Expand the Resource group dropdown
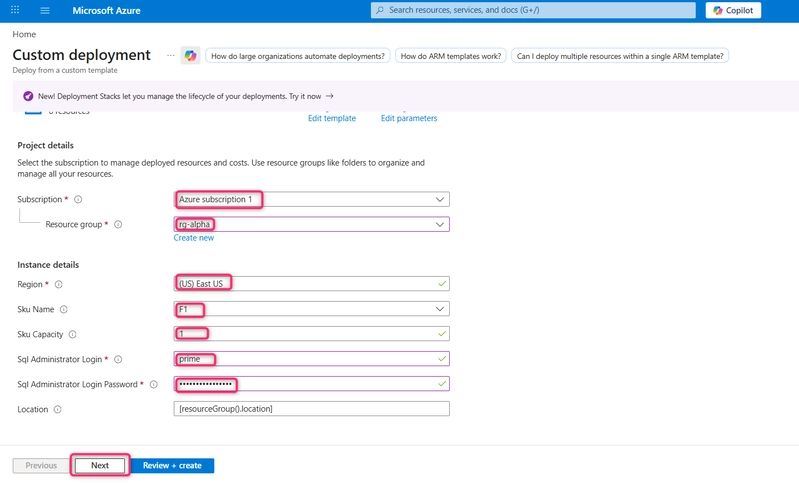Screen dimensions: 799x485 (311, 224)
